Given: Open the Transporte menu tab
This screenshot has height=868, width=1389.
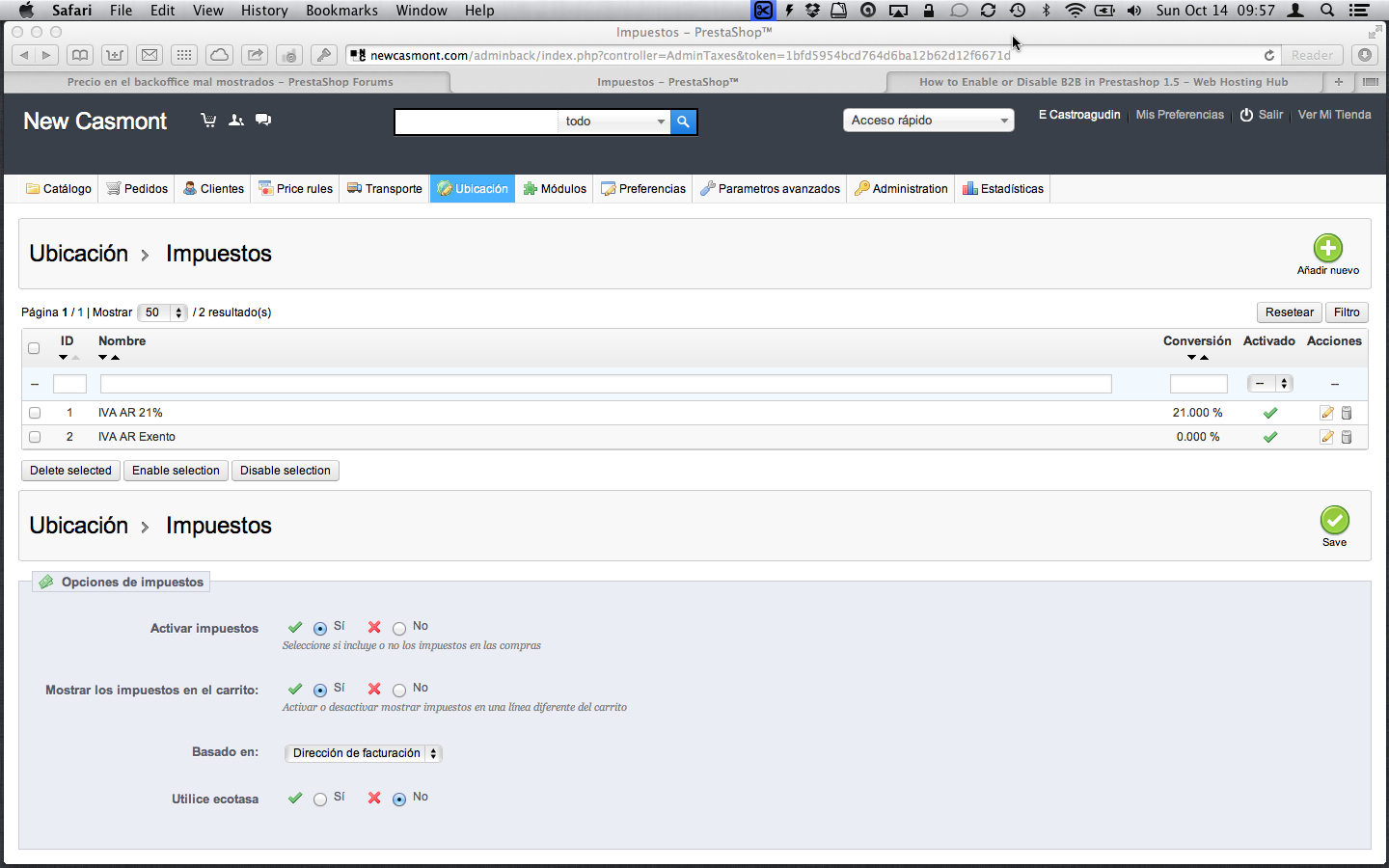Looking at the screenshot, I should coord(385,189).
